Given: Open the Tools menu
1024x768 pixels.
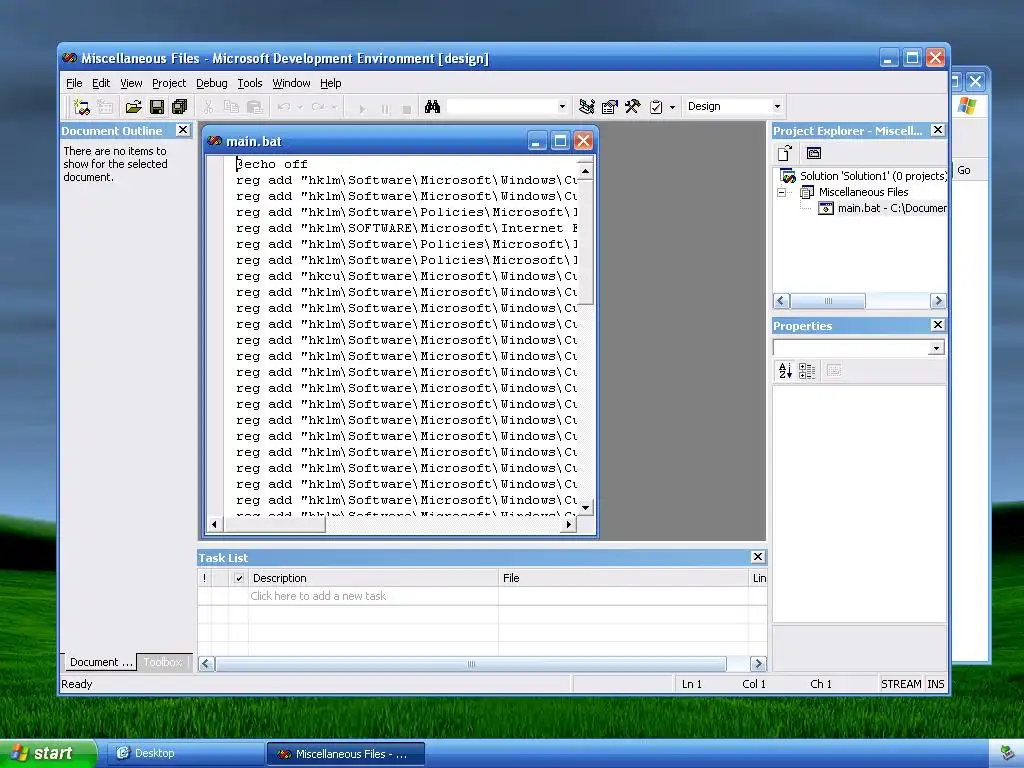Looking at the screenshot, I should point(249,83).
